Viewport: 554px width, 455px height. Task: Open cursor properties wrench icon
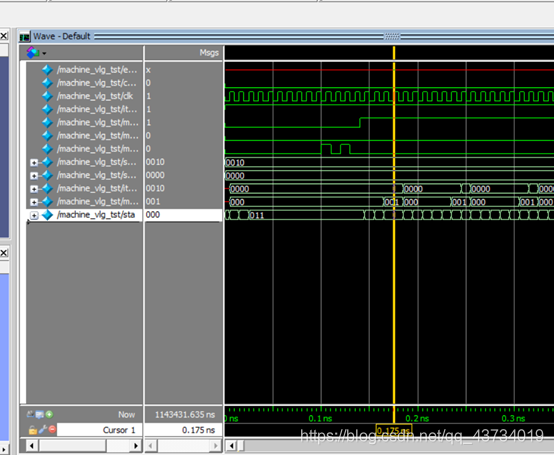point(43,430)
